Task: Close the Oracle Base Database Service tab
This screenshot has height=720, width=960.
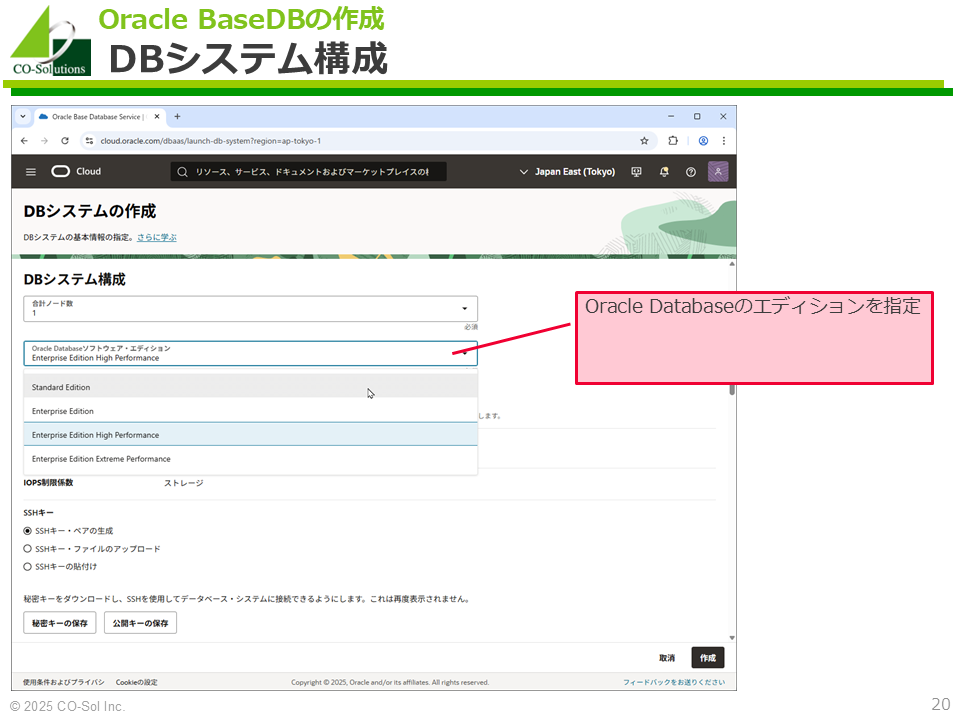Action: tap(157, 116)
